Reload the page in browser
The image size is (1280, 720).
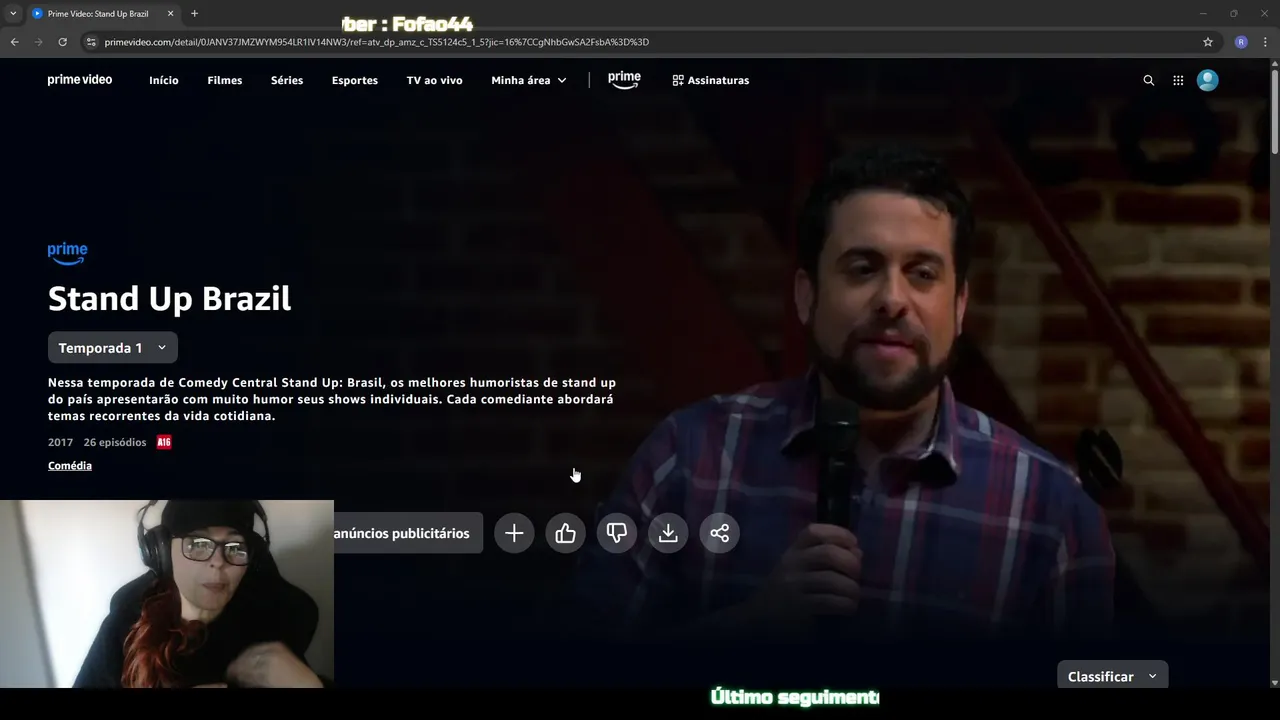[62, 42]
